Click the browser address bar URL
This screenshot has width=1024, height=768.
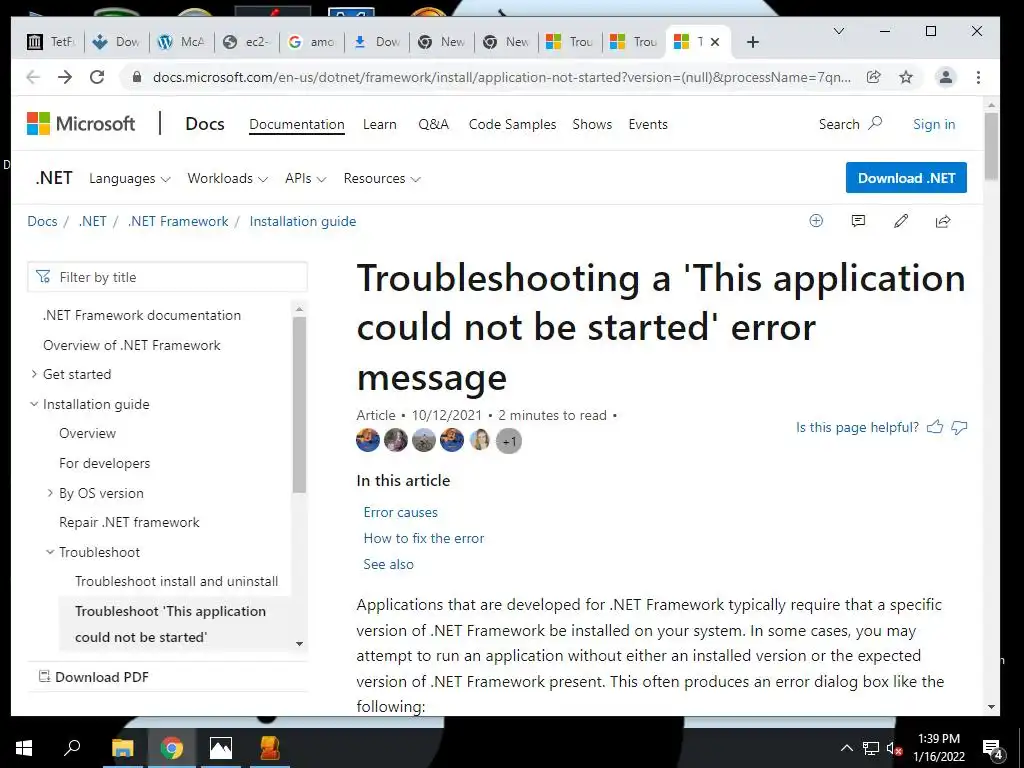[x=502, y=77]
